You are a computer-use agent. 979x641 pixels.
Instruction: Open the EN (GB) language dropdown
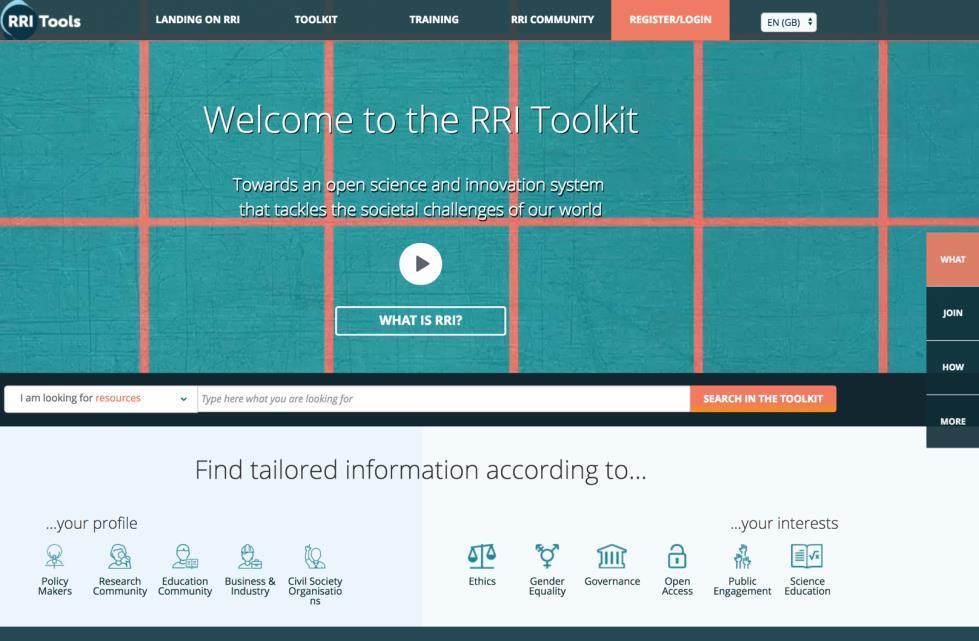tap(789, 22)
